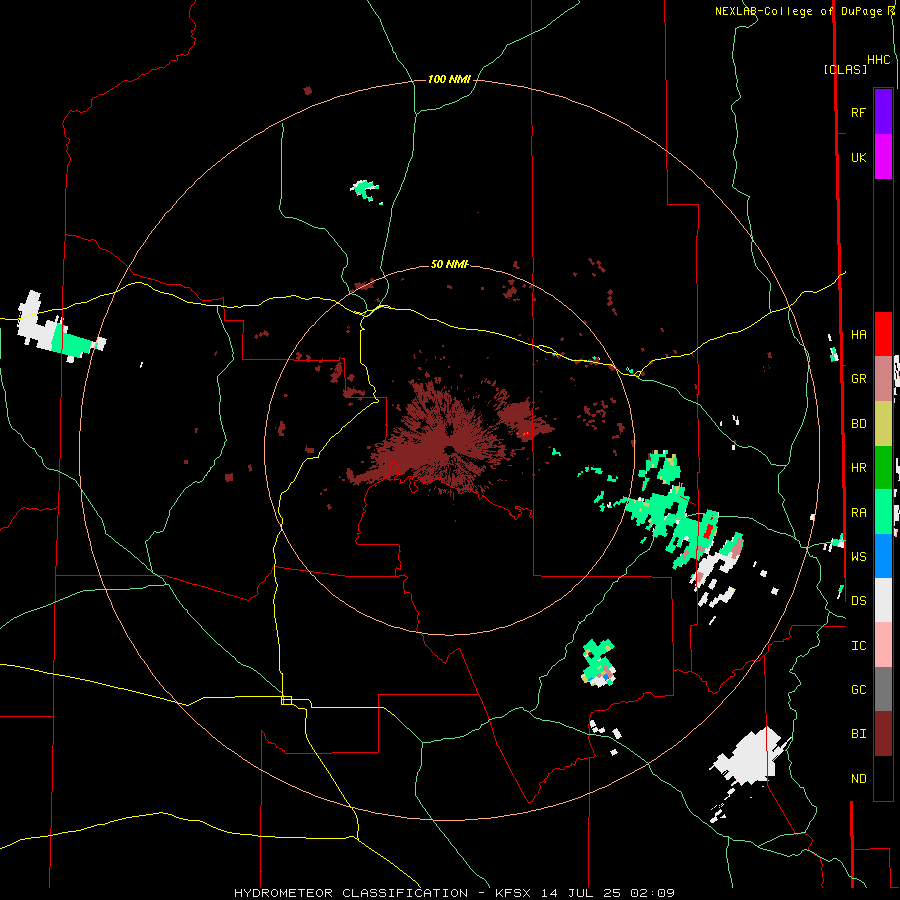Image resolution: width=900 pixels, height=900 pixels.
Task: Click the "DS" legend label
Action: pos(858,600)
